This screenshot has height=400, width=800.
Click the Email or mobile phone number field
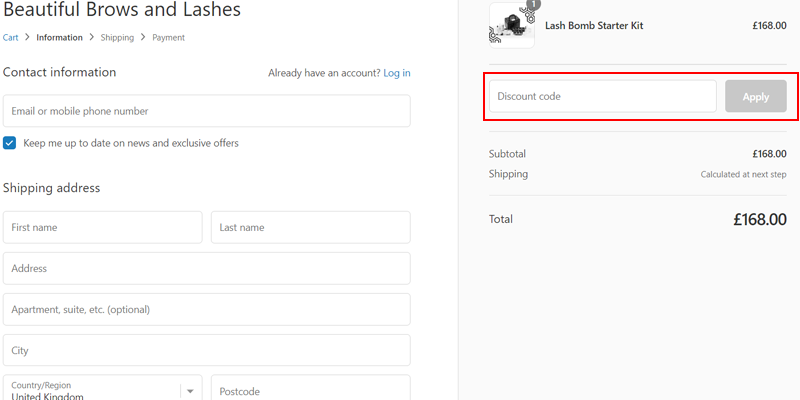click(x=206, y=111)
